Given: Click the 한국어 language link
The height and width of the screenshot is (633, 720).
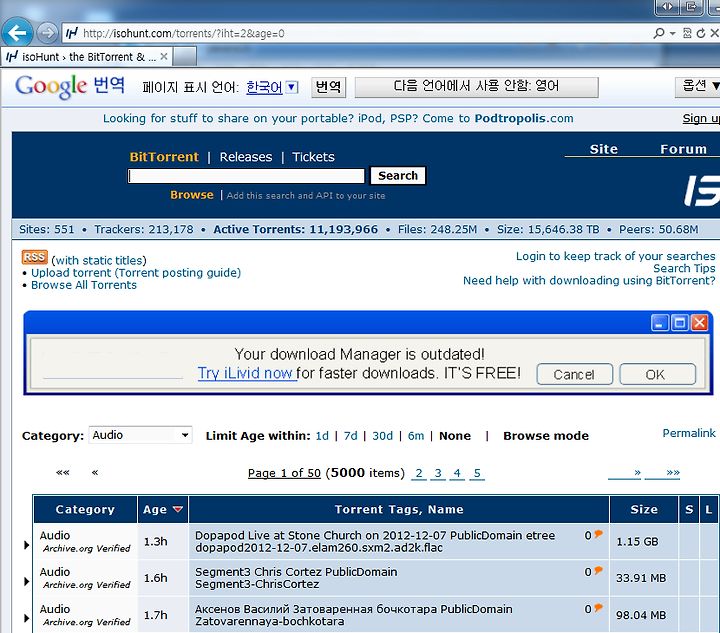Looking at the screenshot, I should tap(264, 87).
